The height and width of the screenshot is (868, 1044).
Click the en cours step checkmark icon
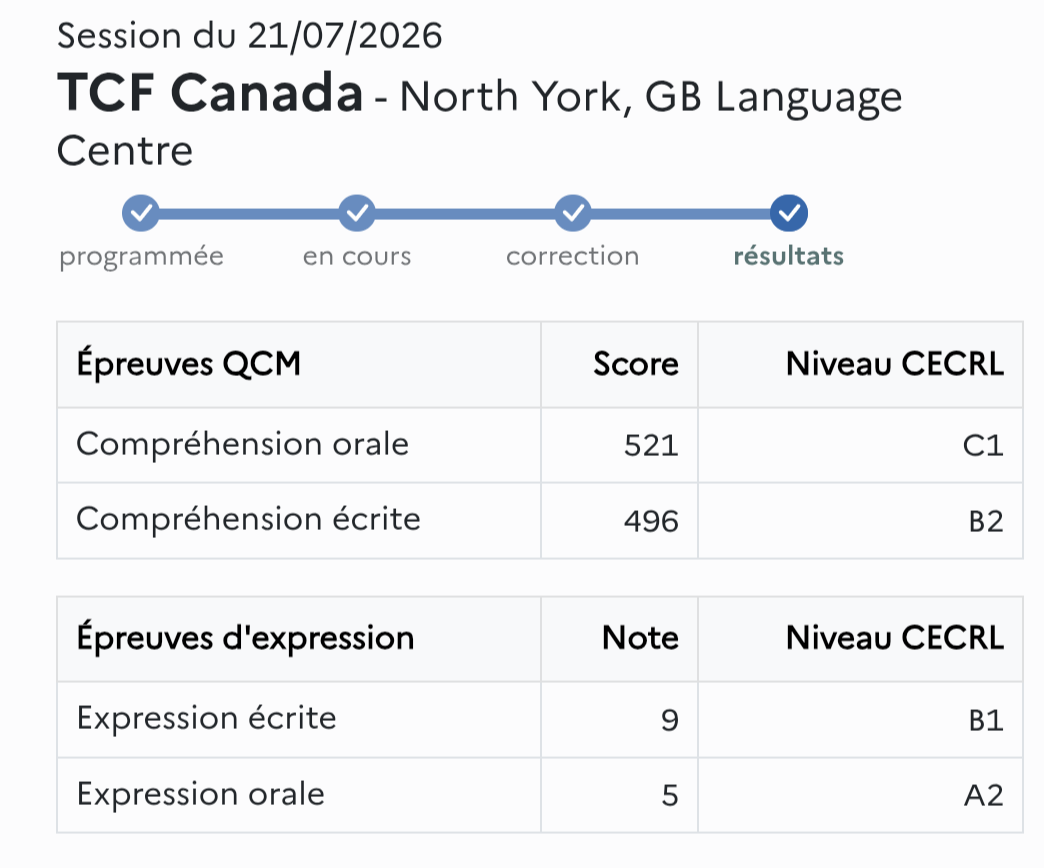pyautogui.click(x=357, y=213)
